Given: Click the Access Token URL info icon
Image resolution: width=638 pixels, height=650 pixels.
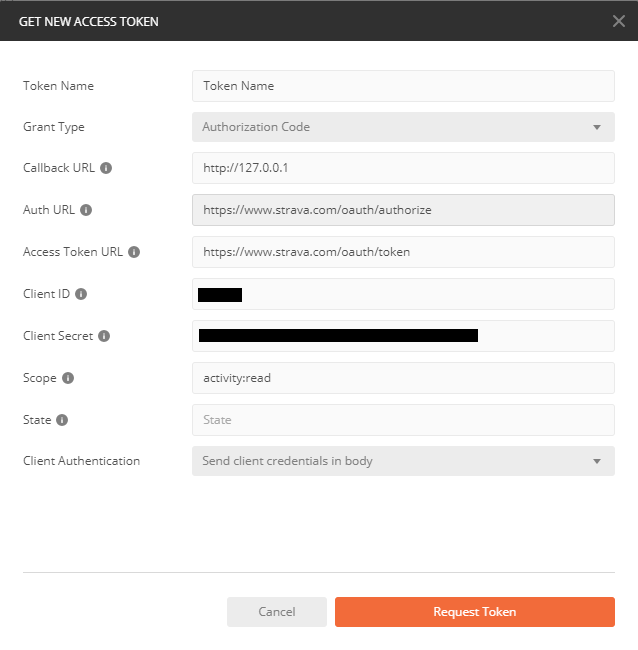Looking at the screenshot, I should coord(134,252).
